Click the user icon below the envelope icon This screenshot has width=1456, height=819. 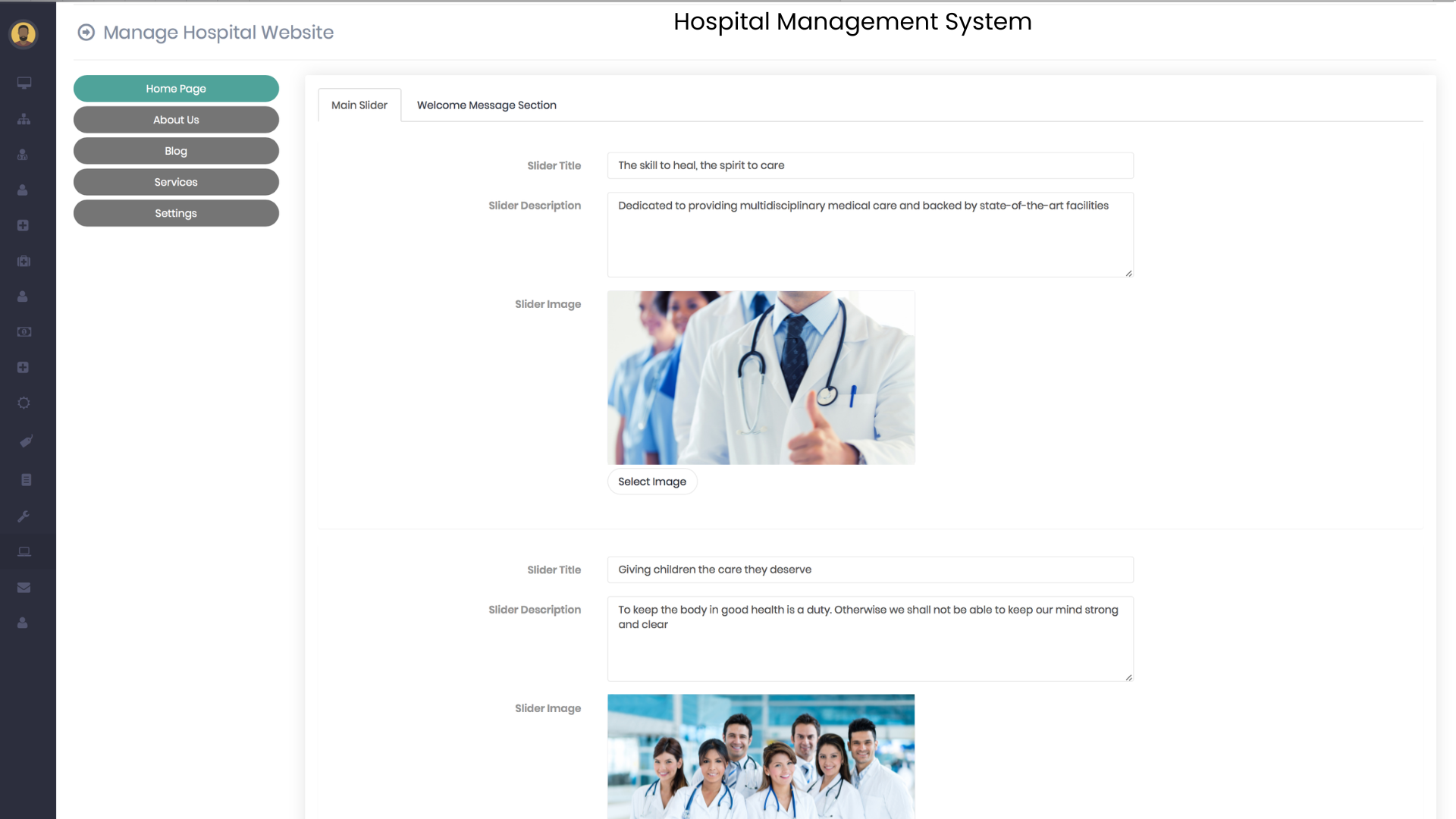pyautogui.click(x=23, y=623)
